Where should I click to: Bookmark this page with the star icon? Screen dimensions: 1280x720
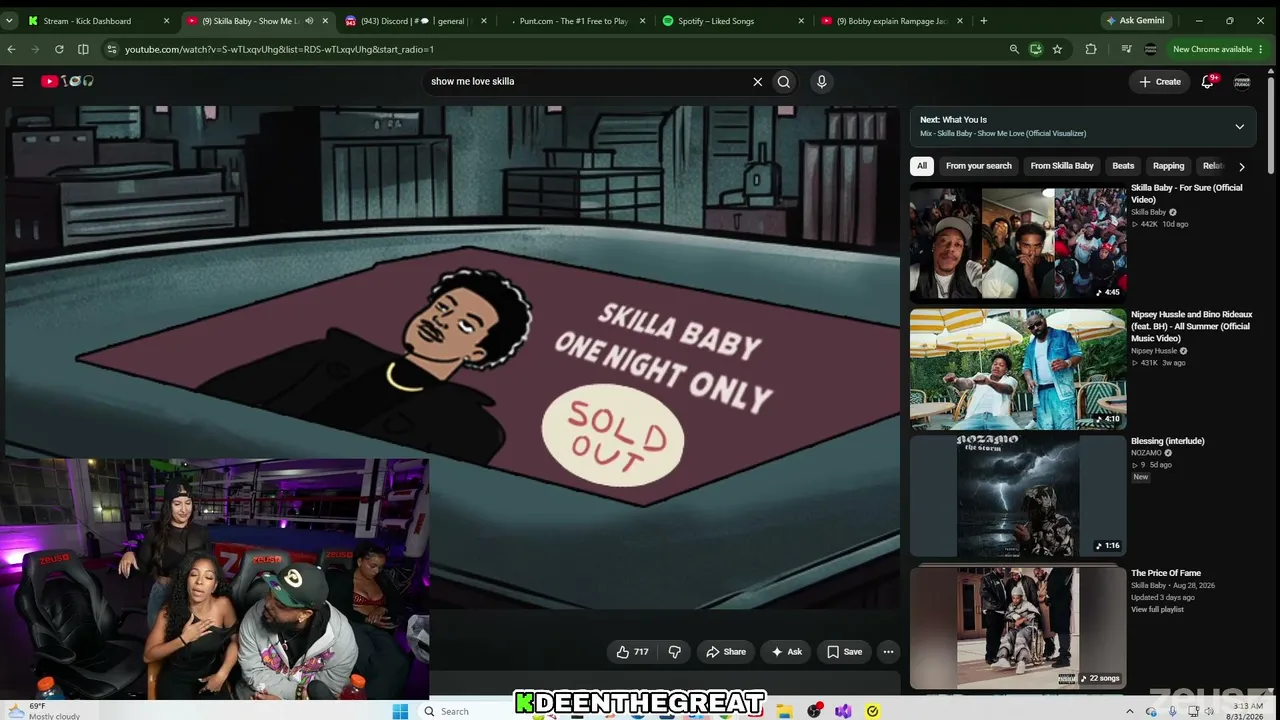(x=1057, y=49)
